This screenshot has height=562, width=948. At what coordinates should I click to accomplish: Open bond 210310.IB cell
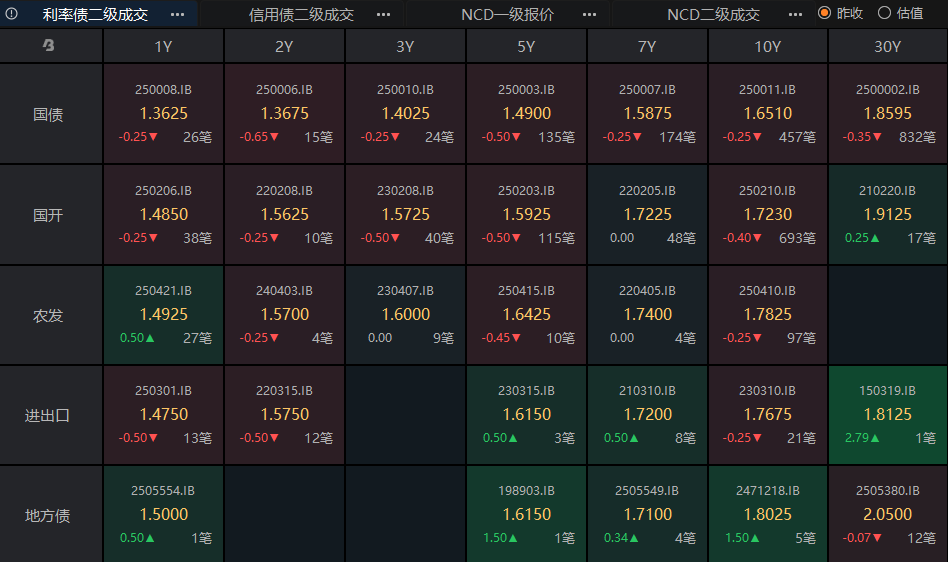647,416
